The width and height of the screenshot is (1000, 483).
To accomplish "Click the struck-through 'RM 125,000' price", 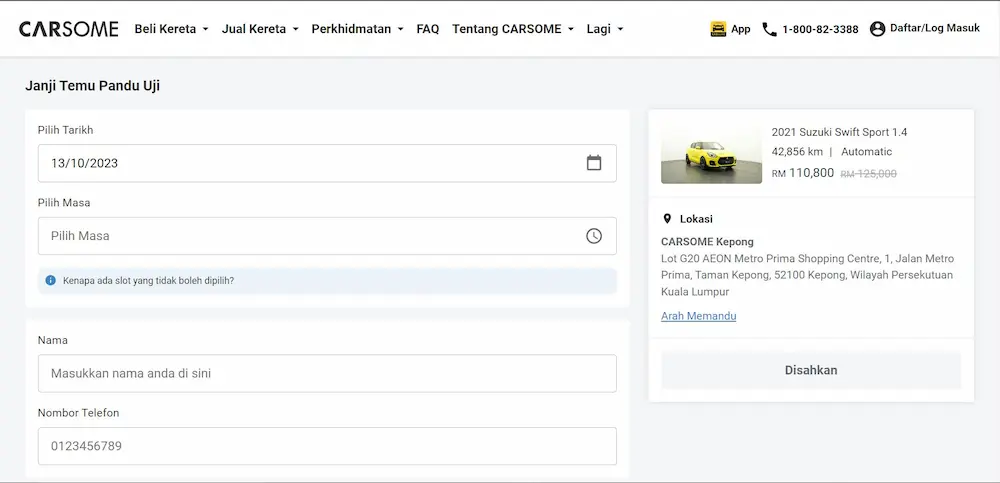I will tap(869, 174).
